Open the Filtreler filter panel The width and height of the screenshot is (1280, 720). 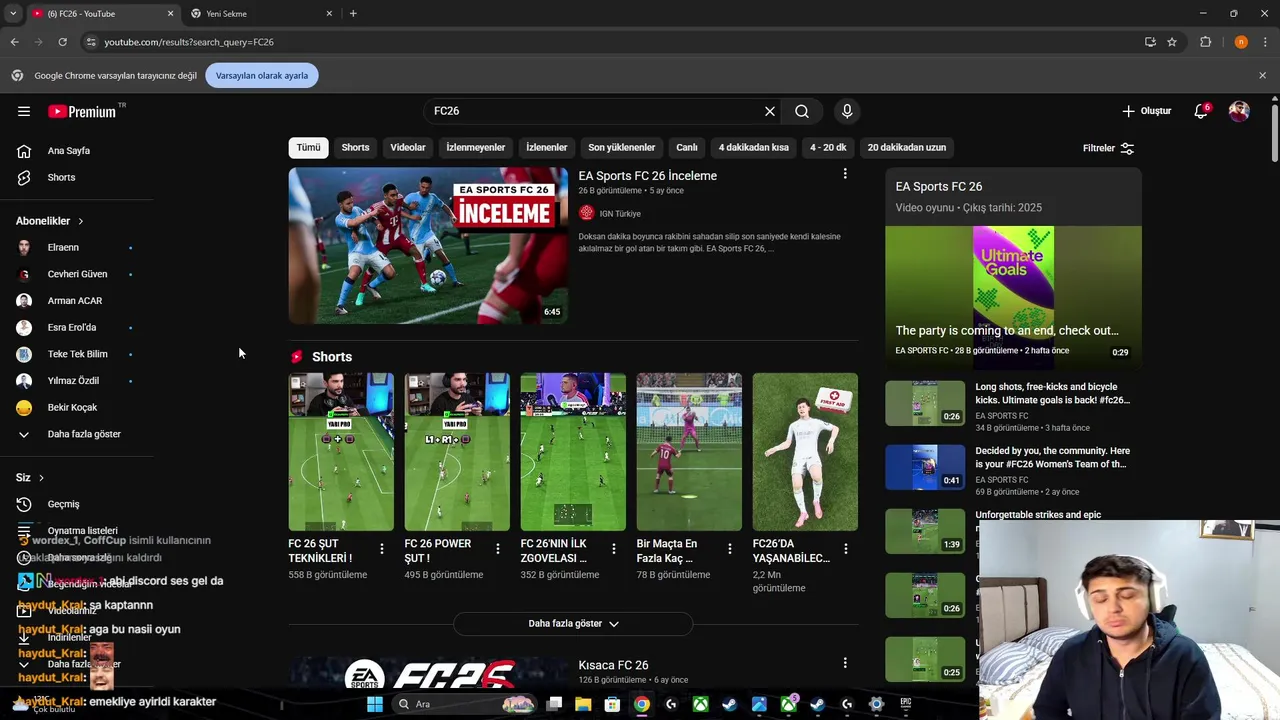(1108, 148)
